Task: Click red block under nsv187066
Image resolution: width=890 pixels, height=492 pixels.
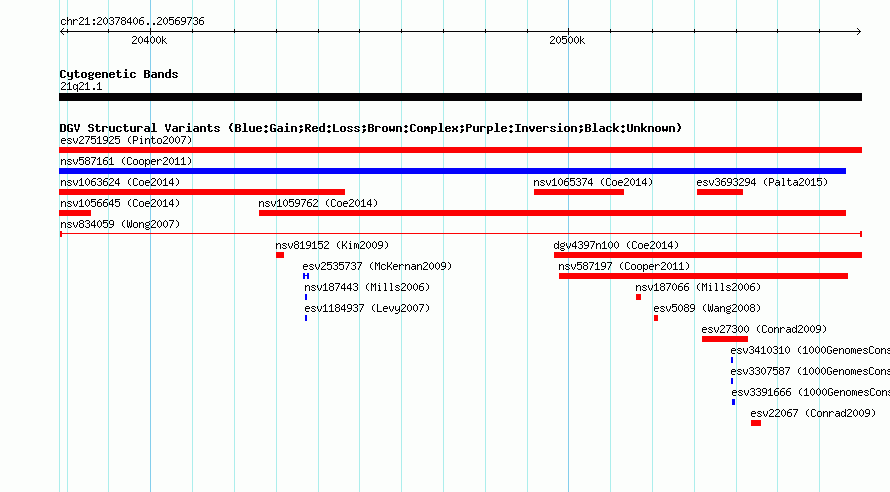Action: pyautogui.click(x=639, y=297)
